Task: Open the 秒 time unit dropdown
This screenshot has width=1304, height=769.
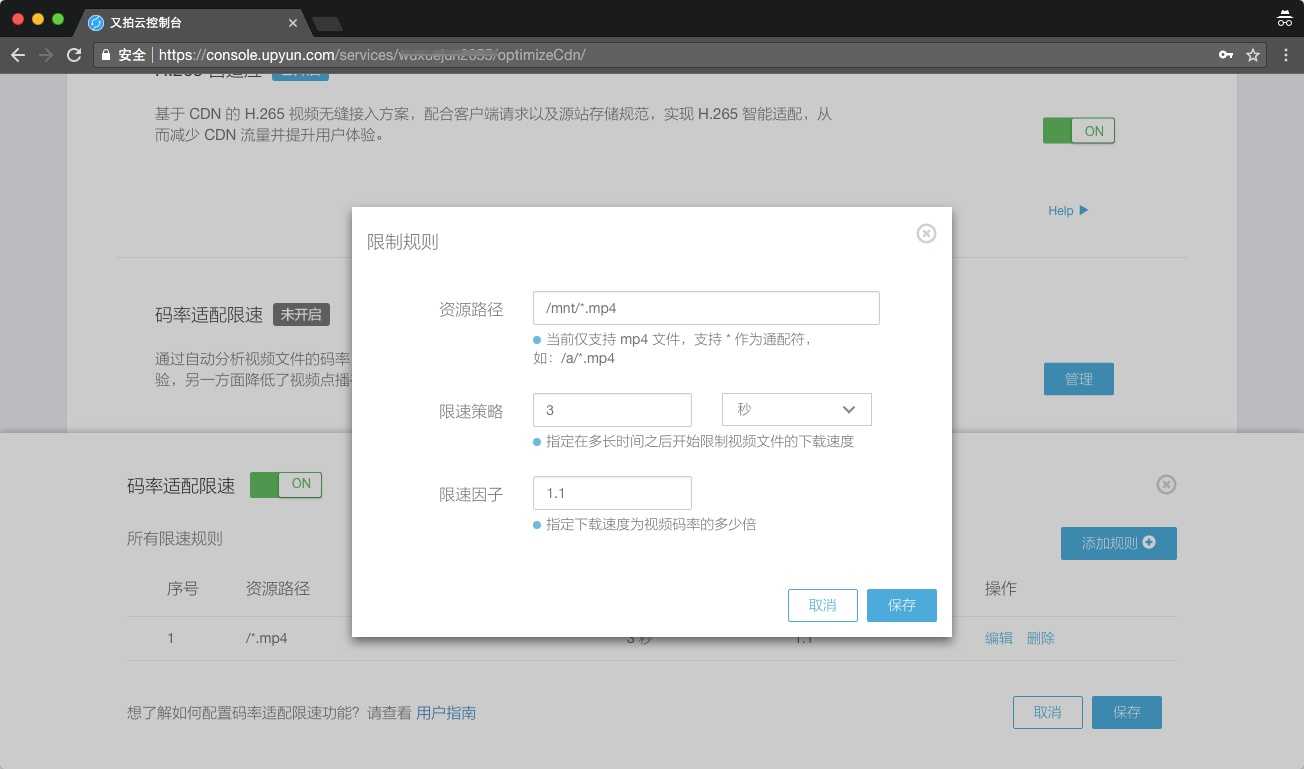Action: pos(796,410)
